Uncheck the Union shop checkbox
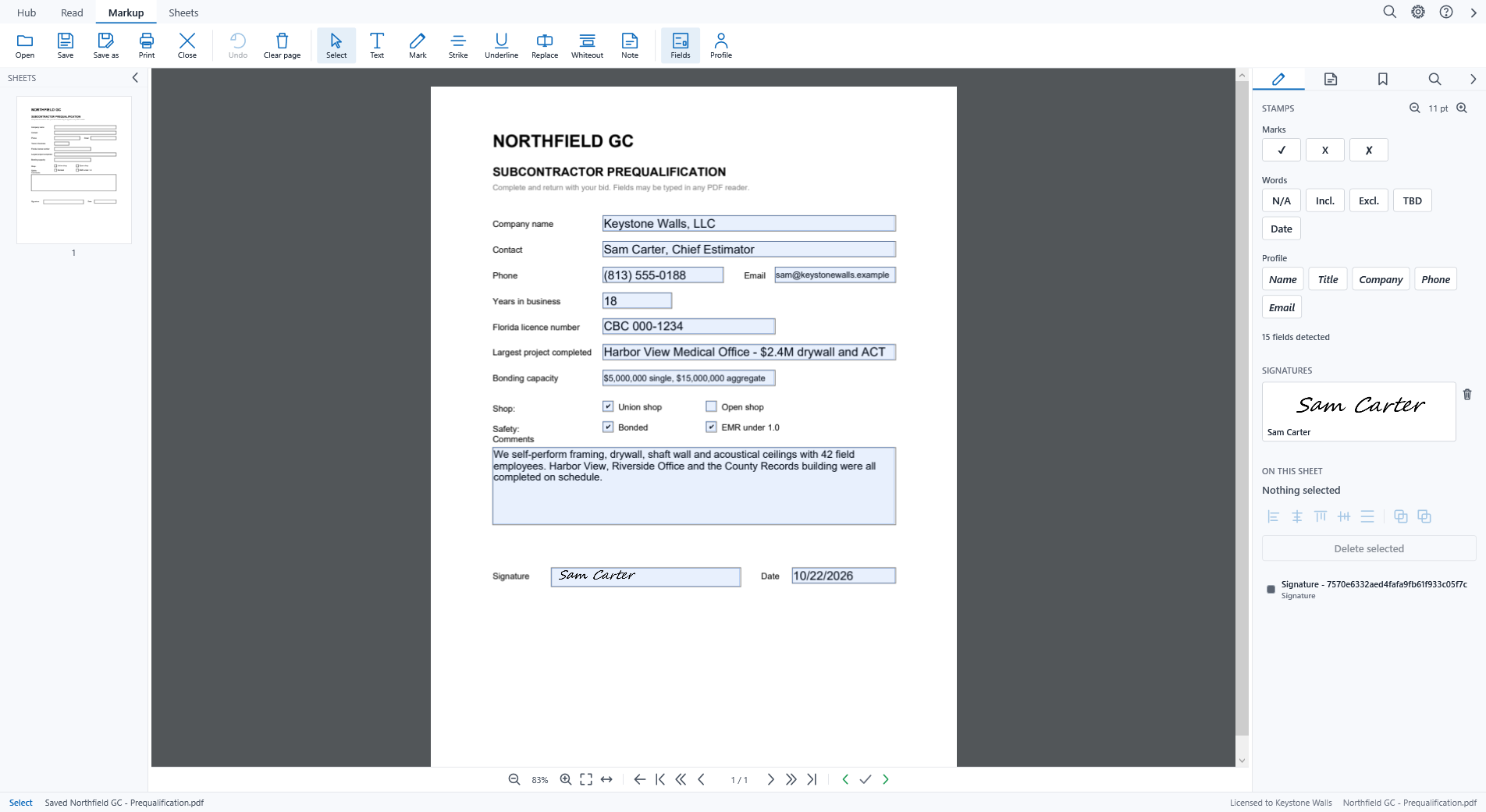The image size is (1486, 812). point(608,406)
